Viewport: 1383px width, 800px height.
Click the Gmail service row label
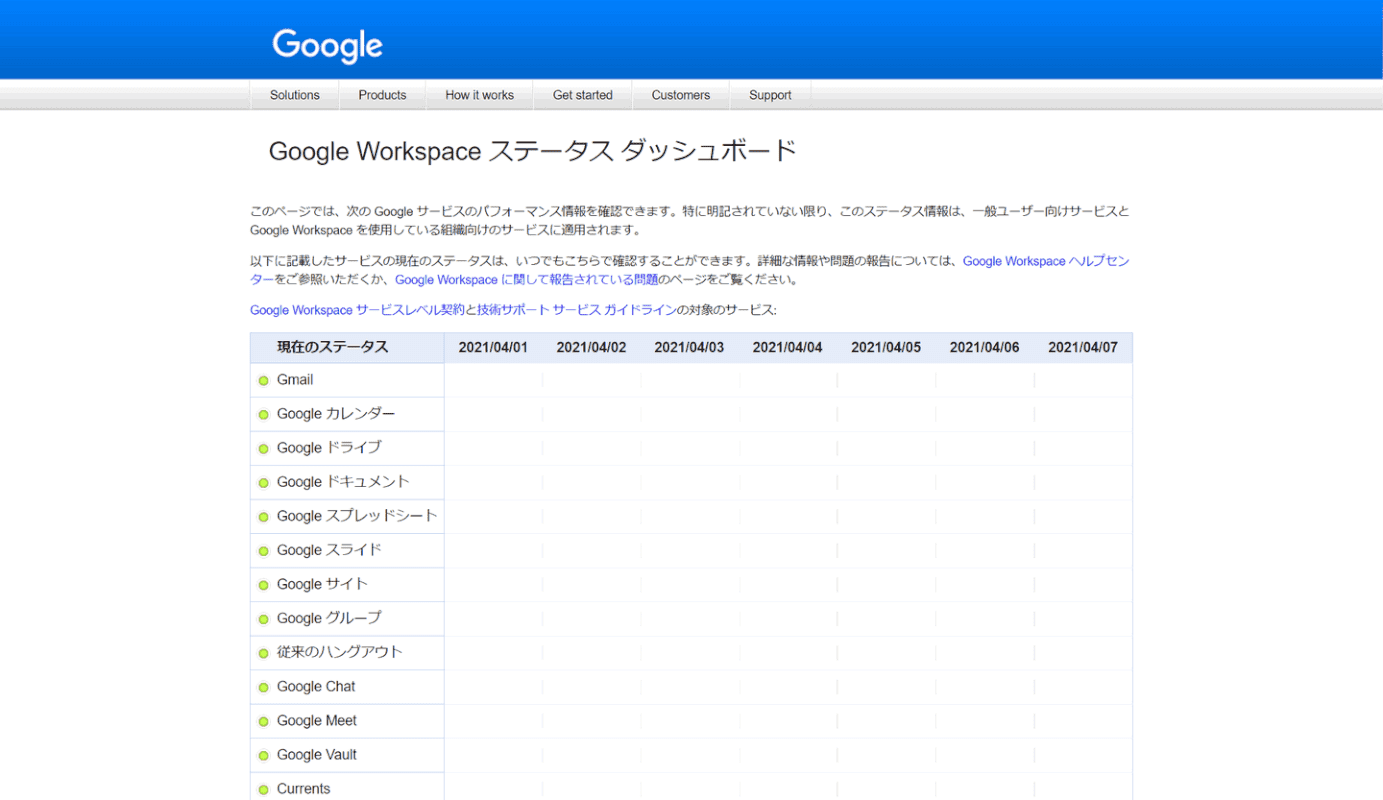[295, 380]
